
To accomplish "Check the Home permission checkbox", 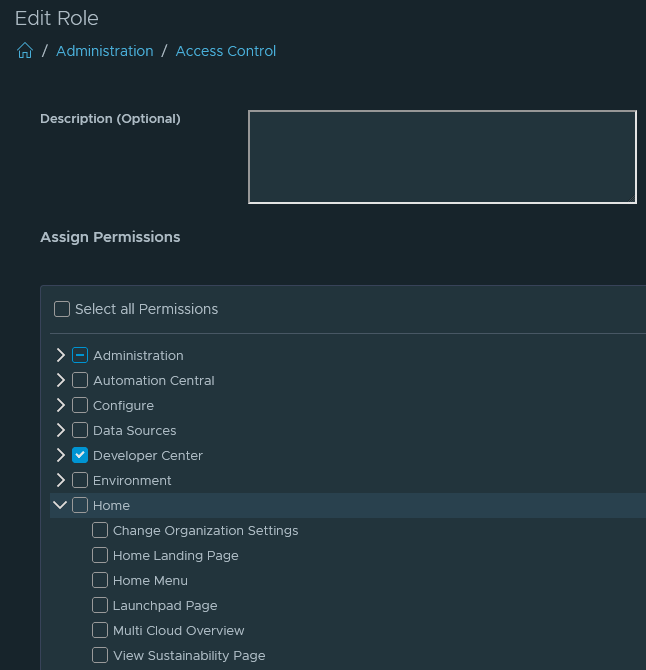I will point(80,505).
